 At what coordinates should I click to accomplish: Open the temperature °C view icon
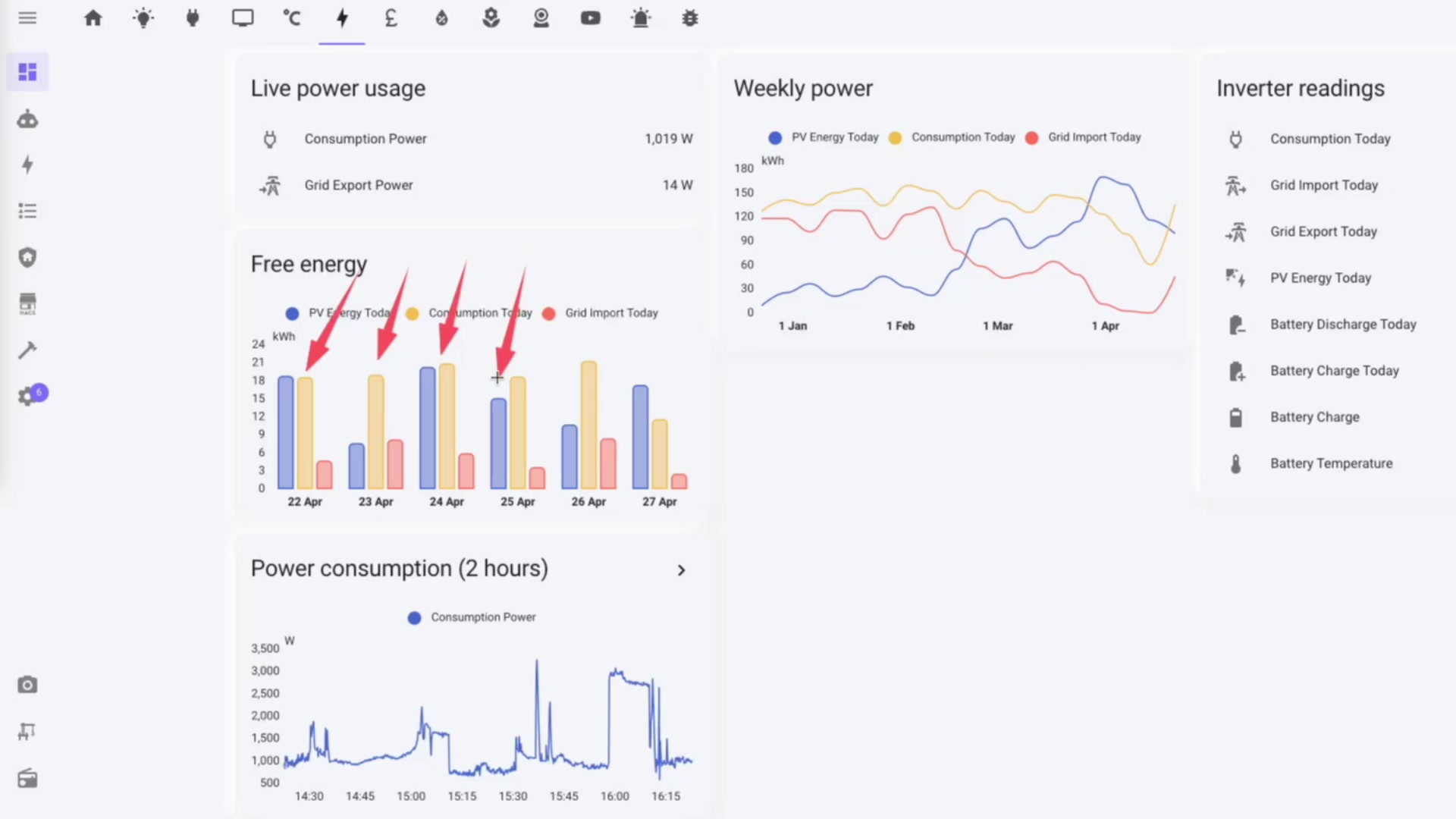coord(292,17)
